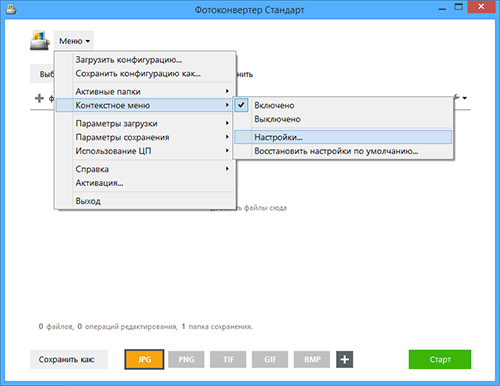This screenshot has width=500, height=386.
Task: Choose Выход to exit the program
Action: pyautogui.click(x=145, y=201)
